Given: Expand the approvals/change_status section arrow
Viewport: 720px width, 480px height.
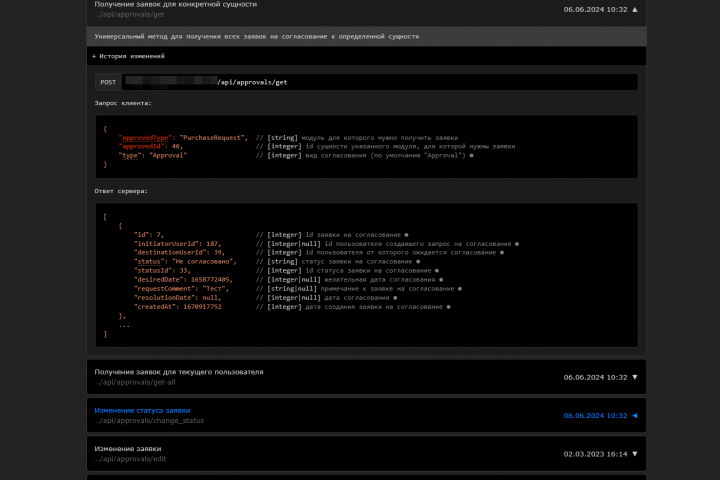Looking at the screenshot, I should pos(635,416).
